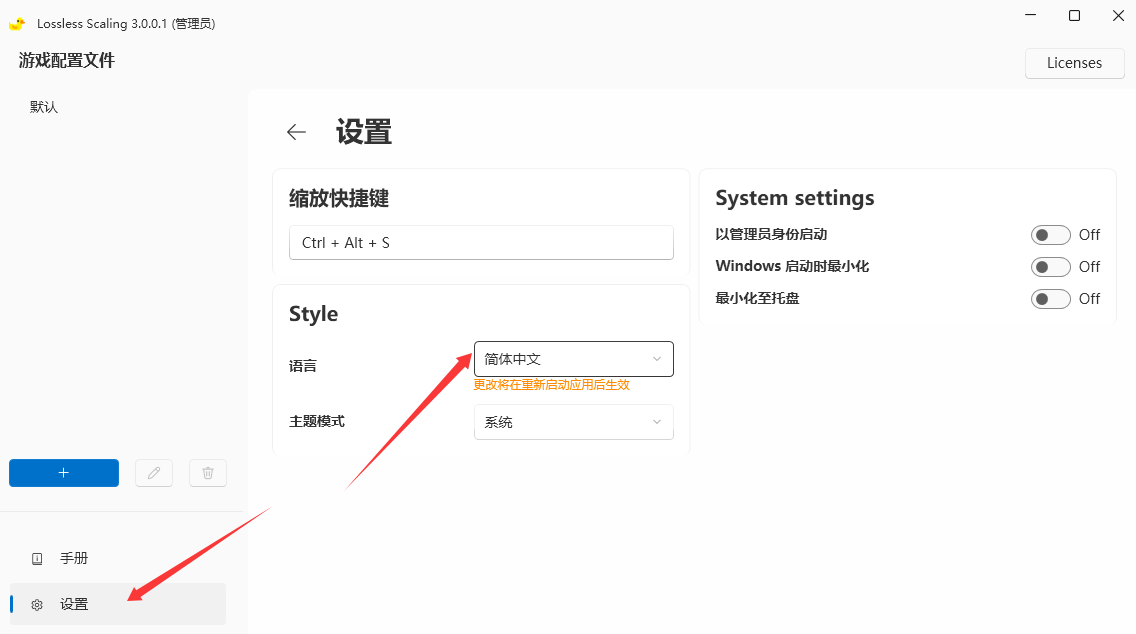Screen dimensions: 1136x634
Task: Click the 语言 label
Action: (x=303, y=366)
